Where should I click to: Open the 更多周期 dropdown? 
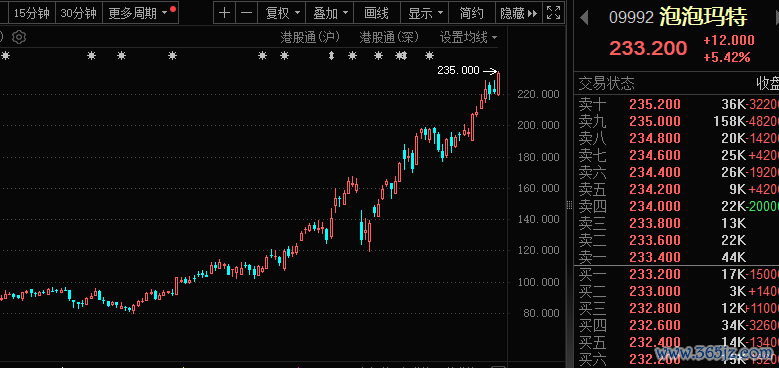tap(141, 13)
